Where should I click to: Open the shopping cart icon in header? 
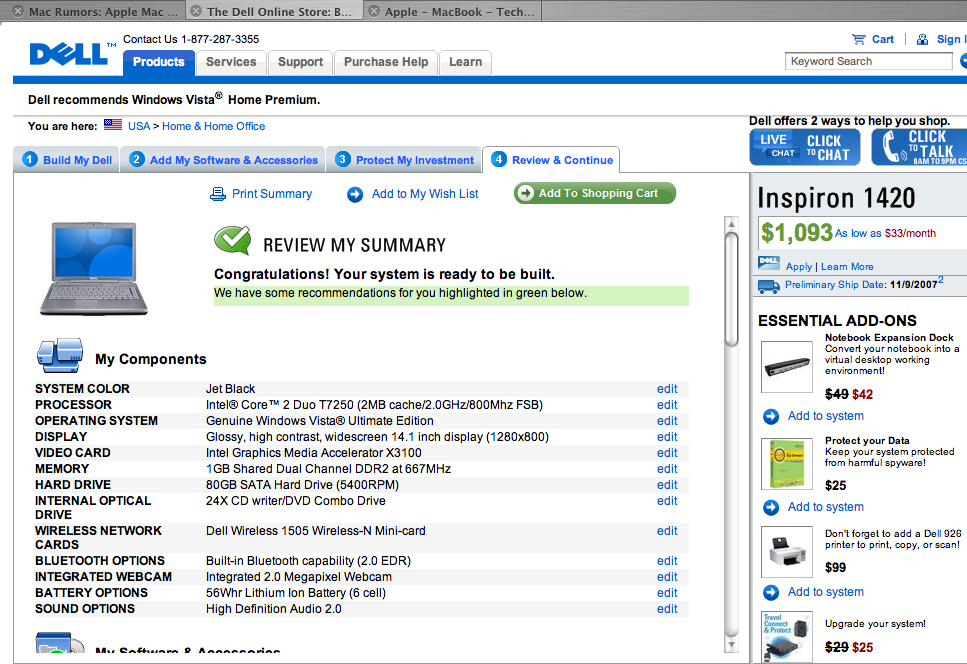pyautogui.click(x=858, y=39)
